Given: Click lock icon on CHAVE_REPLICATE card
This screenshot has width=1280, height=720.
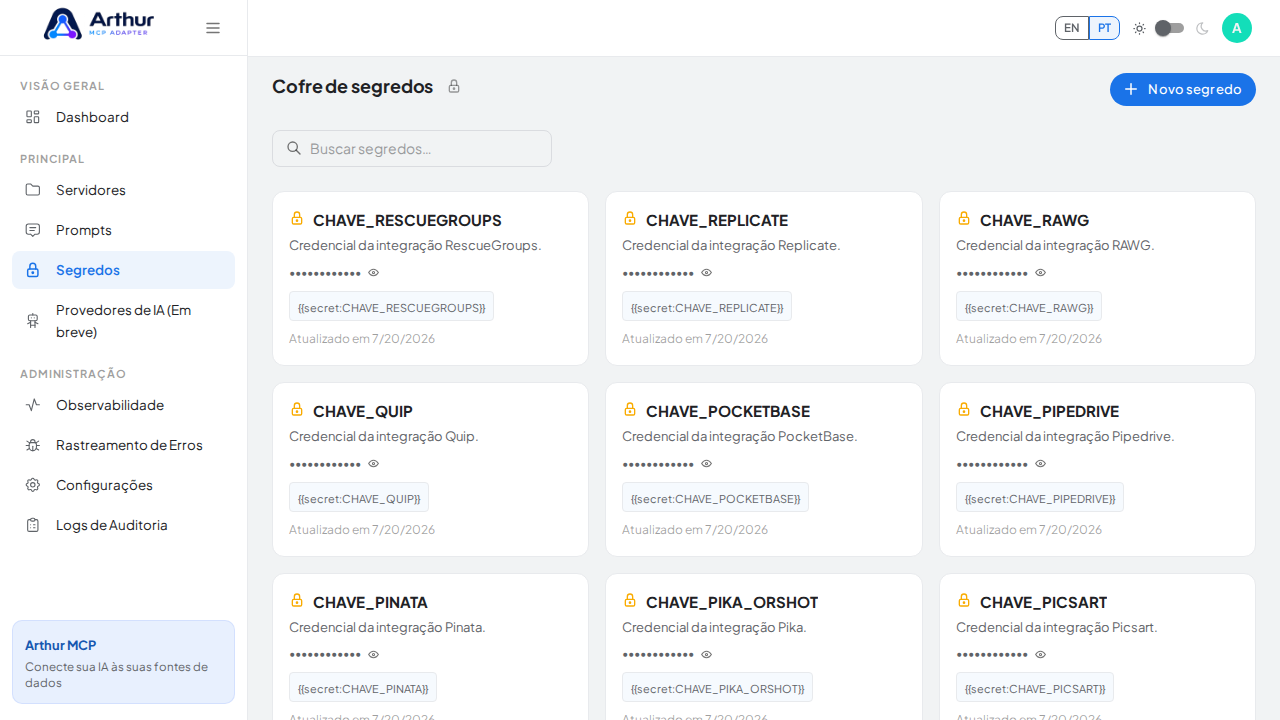Looking at the screenshot, I should click(x=630, y=218).
